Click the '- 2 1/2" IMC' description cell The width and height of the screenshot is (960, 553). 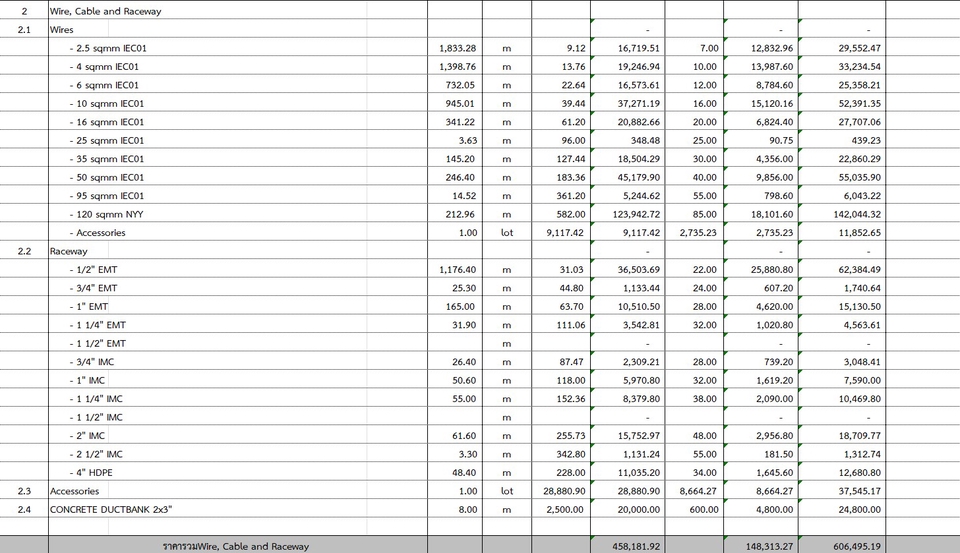(x=96, y=454)
